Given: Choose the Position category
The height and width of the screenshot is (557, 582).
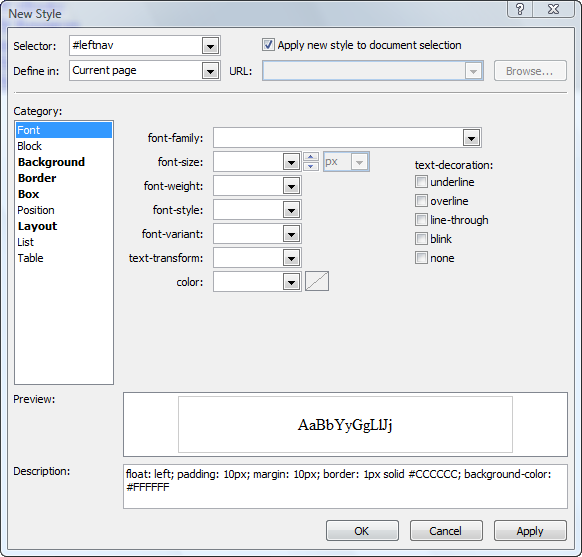Looking at the screenshot, I should [36, 210].
